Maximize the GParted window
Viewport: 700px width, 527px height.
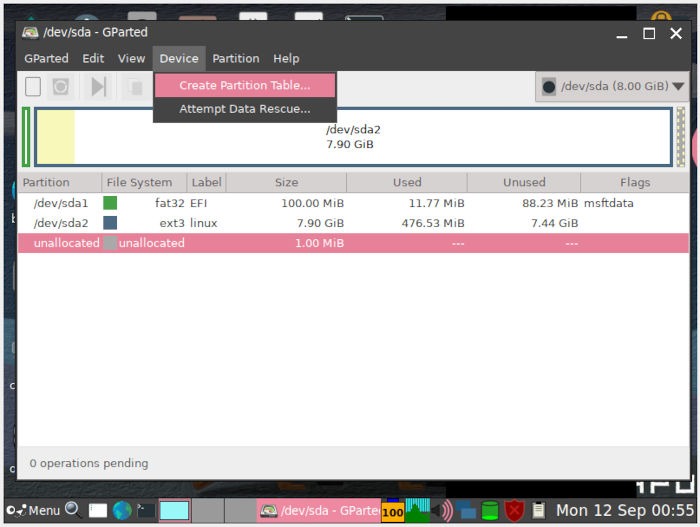[649, 33]
